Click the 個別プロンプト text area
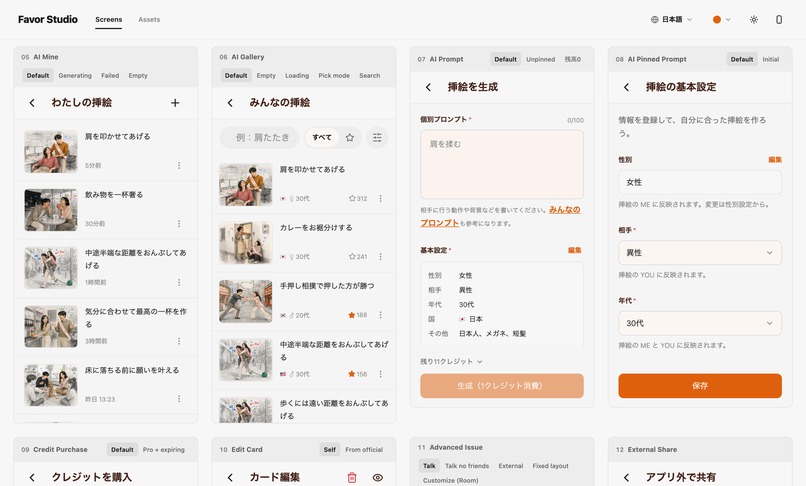Image resolution: width=806 pixels, height=486 pixels. point(502,164)
